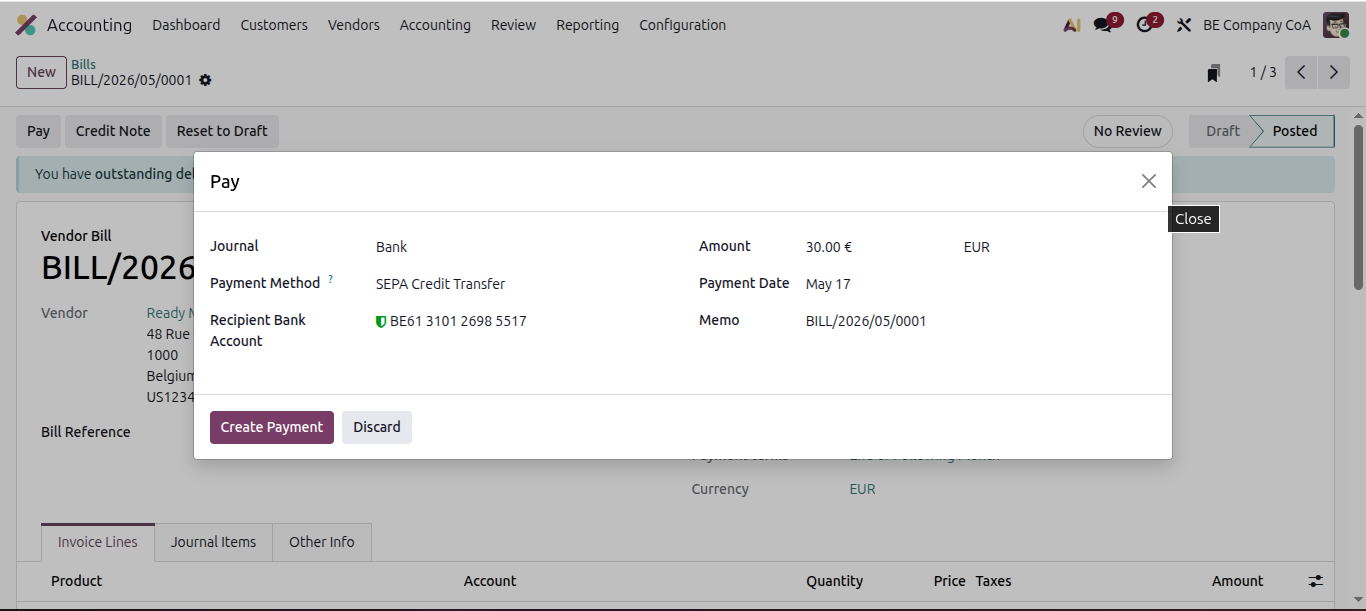Close the Pay dialog with X
The width and height of the screenshot is (1366, 611).
[x=1149, y=181]
